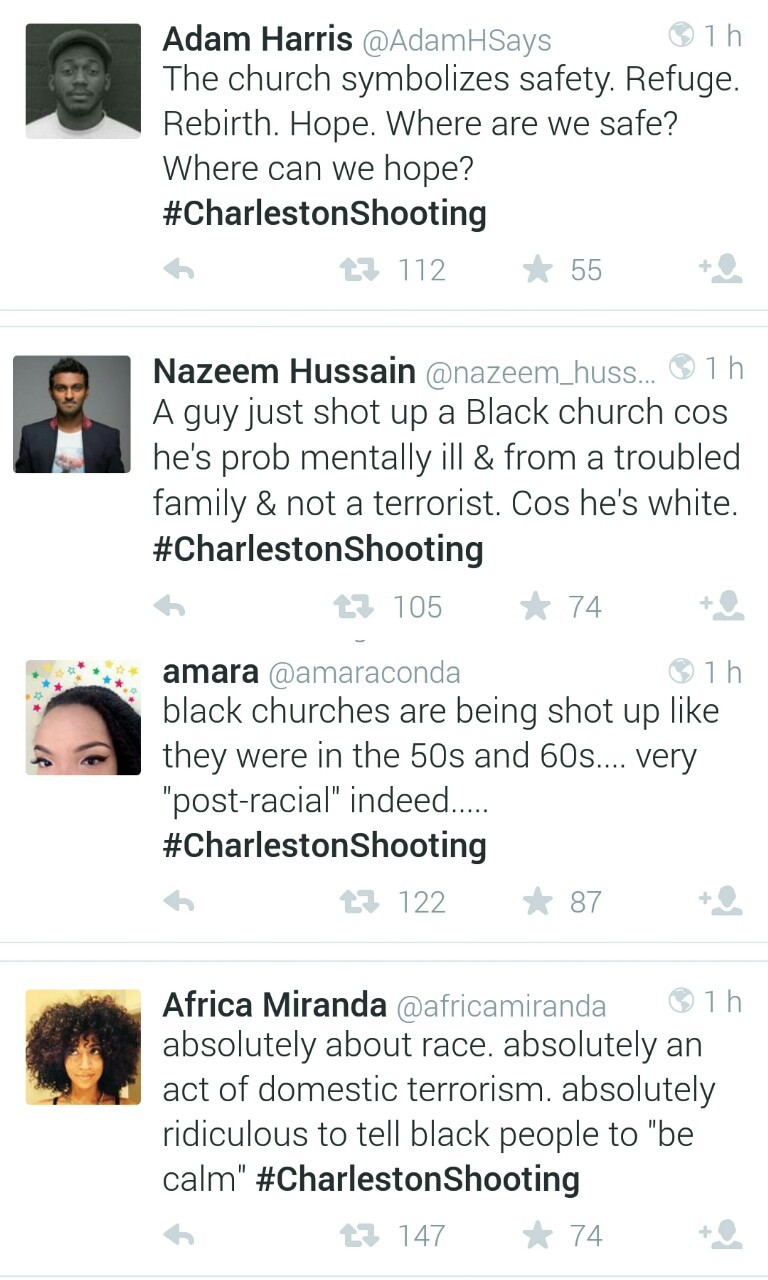Open Africa Miranda's profile name
Image resolution: width=768 pixels, height=1280 pixels.
tap(274, 1003)
